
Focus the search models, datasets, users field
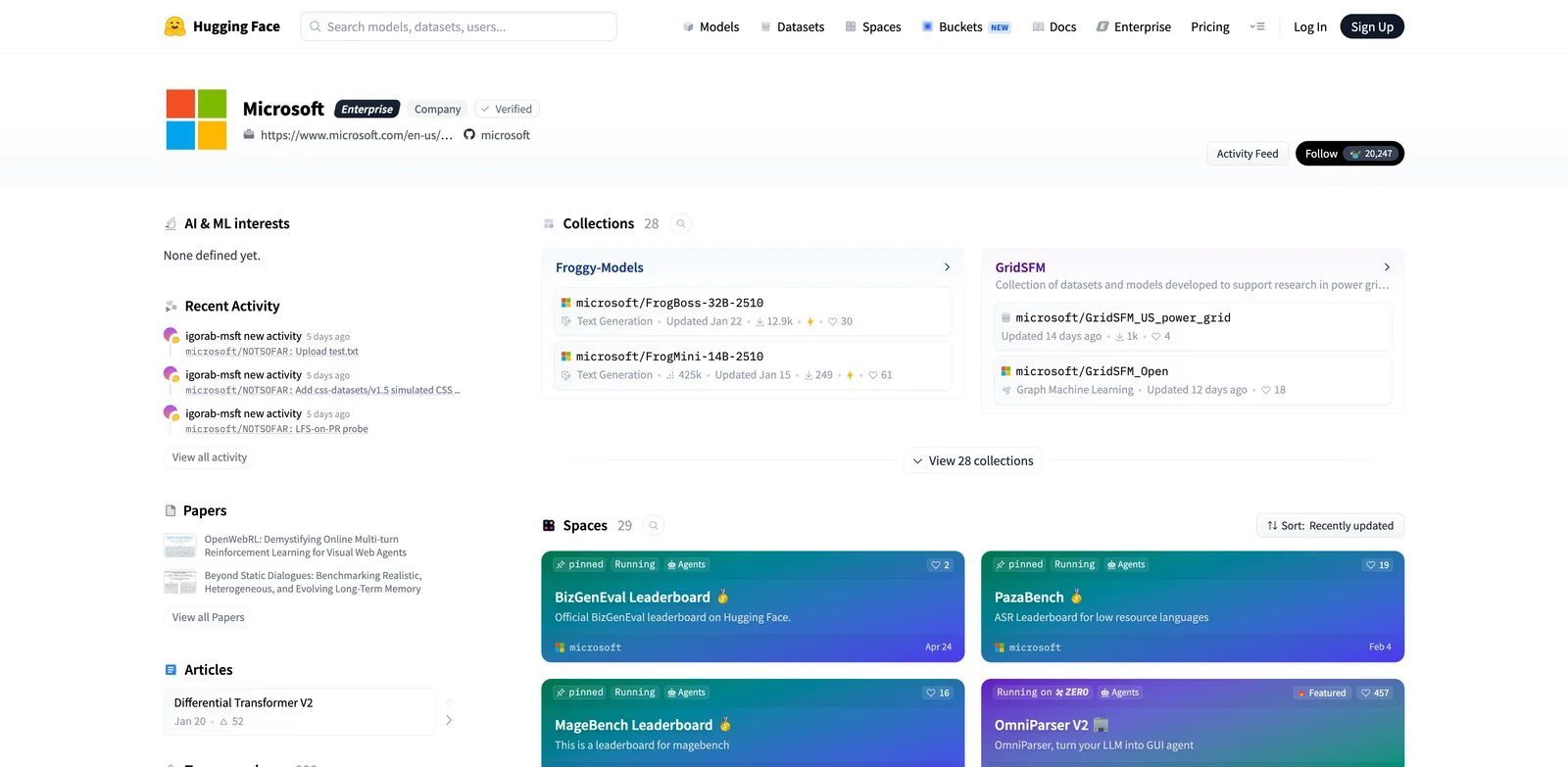459,26
